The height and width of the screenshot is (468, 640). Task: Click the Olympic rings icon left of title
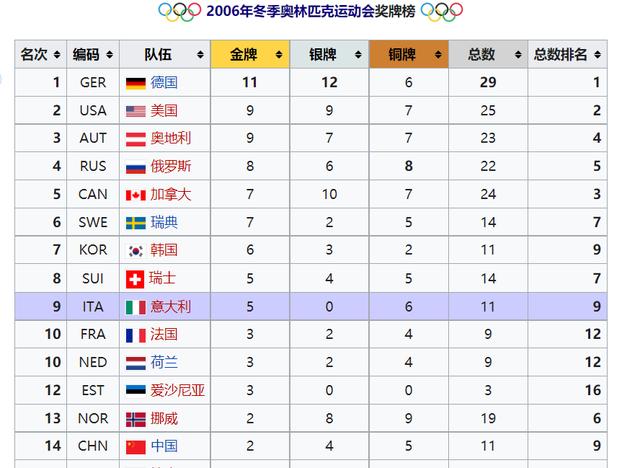pyautogui.click(x=180, y=11)
